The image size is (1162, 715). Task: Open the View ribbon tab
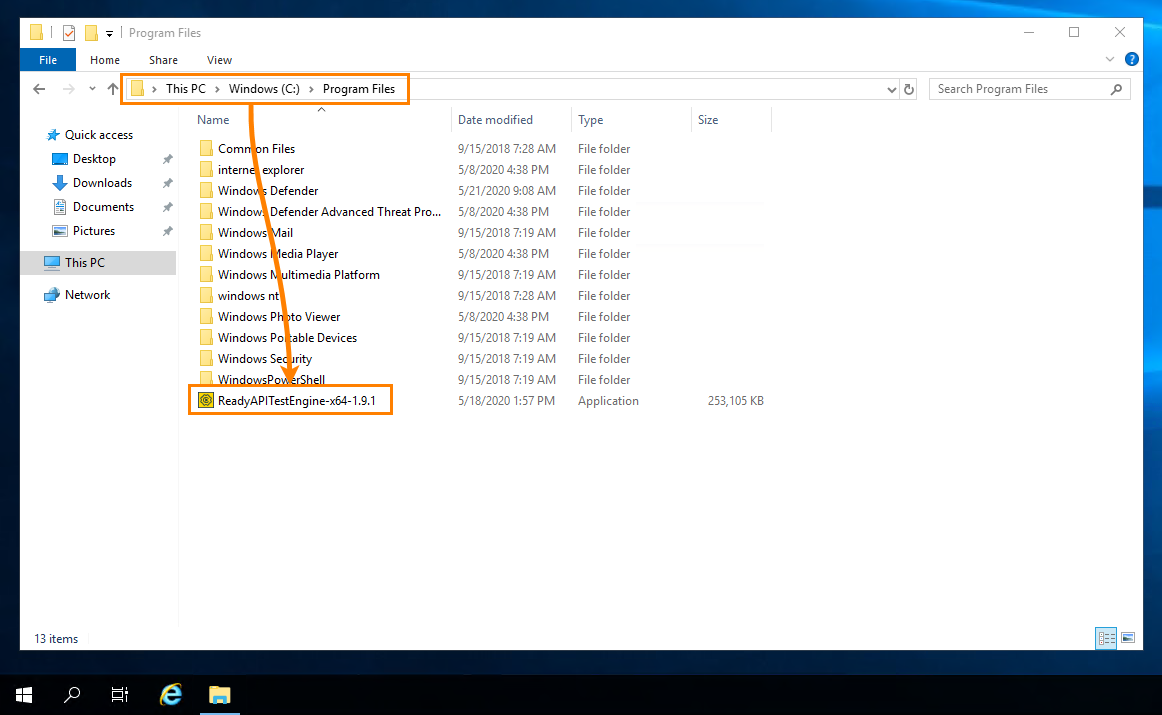tap(219, 60)
